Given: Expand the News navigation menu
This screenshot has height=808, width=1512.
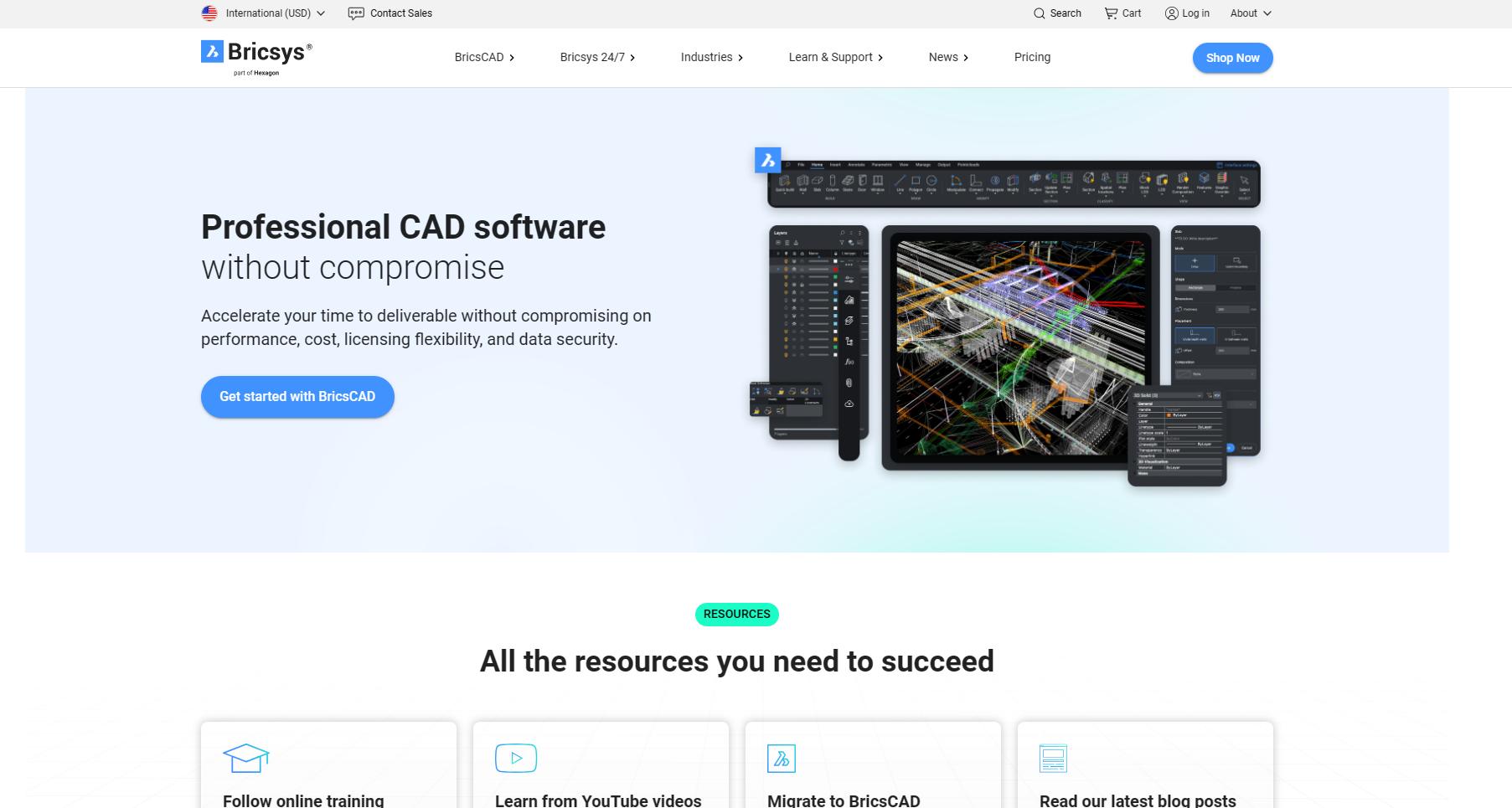Looking at the screenshot, I should point(948,57).
